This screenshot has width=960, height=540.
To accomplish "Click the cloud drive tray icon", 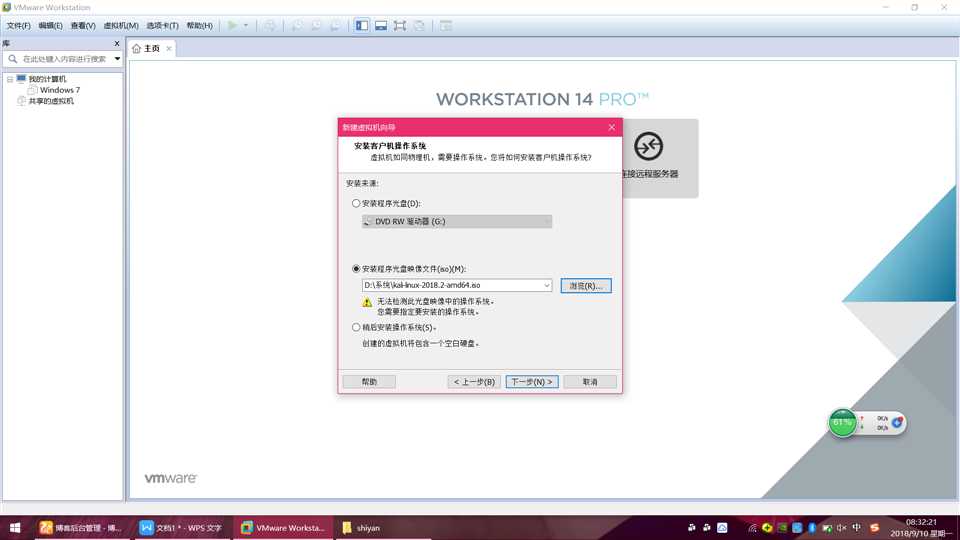I will pyautogui.click(x=722, y=528).
